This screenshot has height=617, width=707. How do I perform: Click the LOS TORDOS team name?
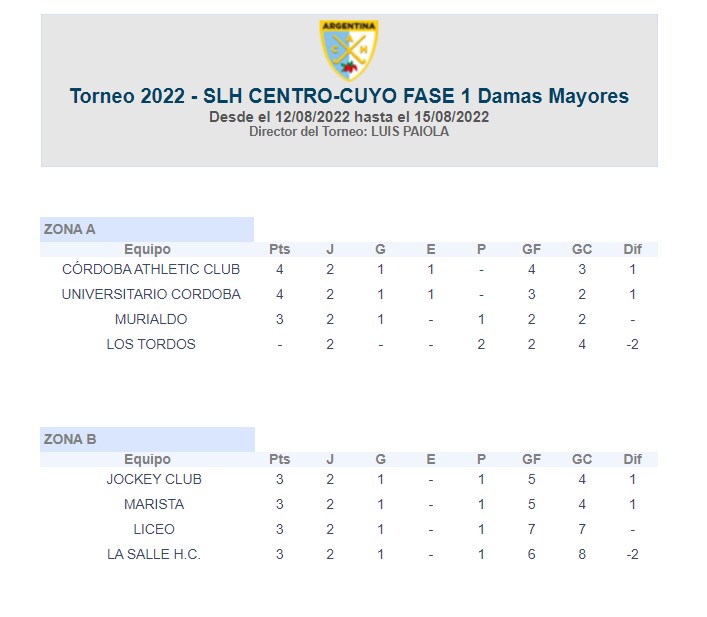(151, 344)
